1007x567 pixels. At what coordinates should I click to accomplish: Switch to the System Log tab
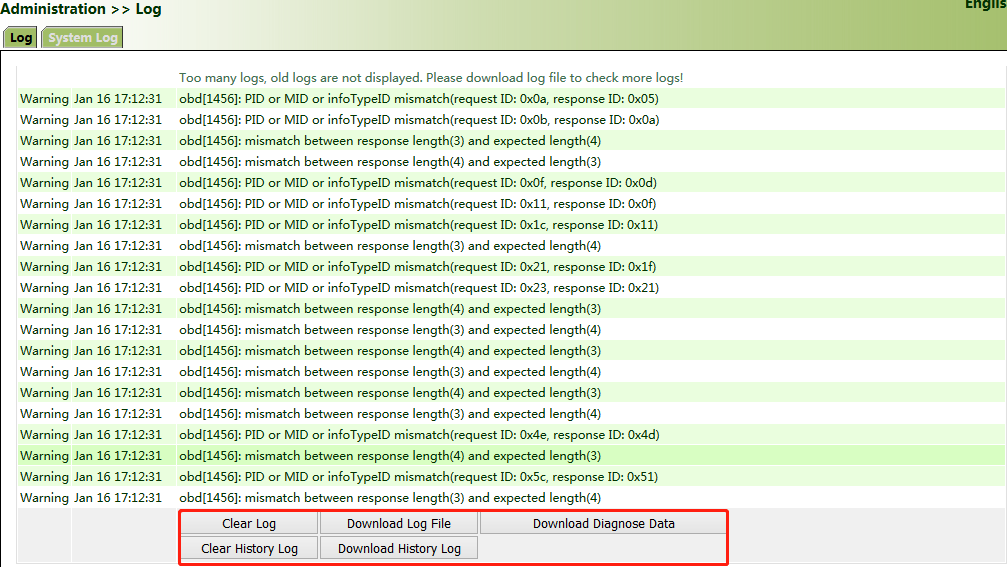point(82,37)
